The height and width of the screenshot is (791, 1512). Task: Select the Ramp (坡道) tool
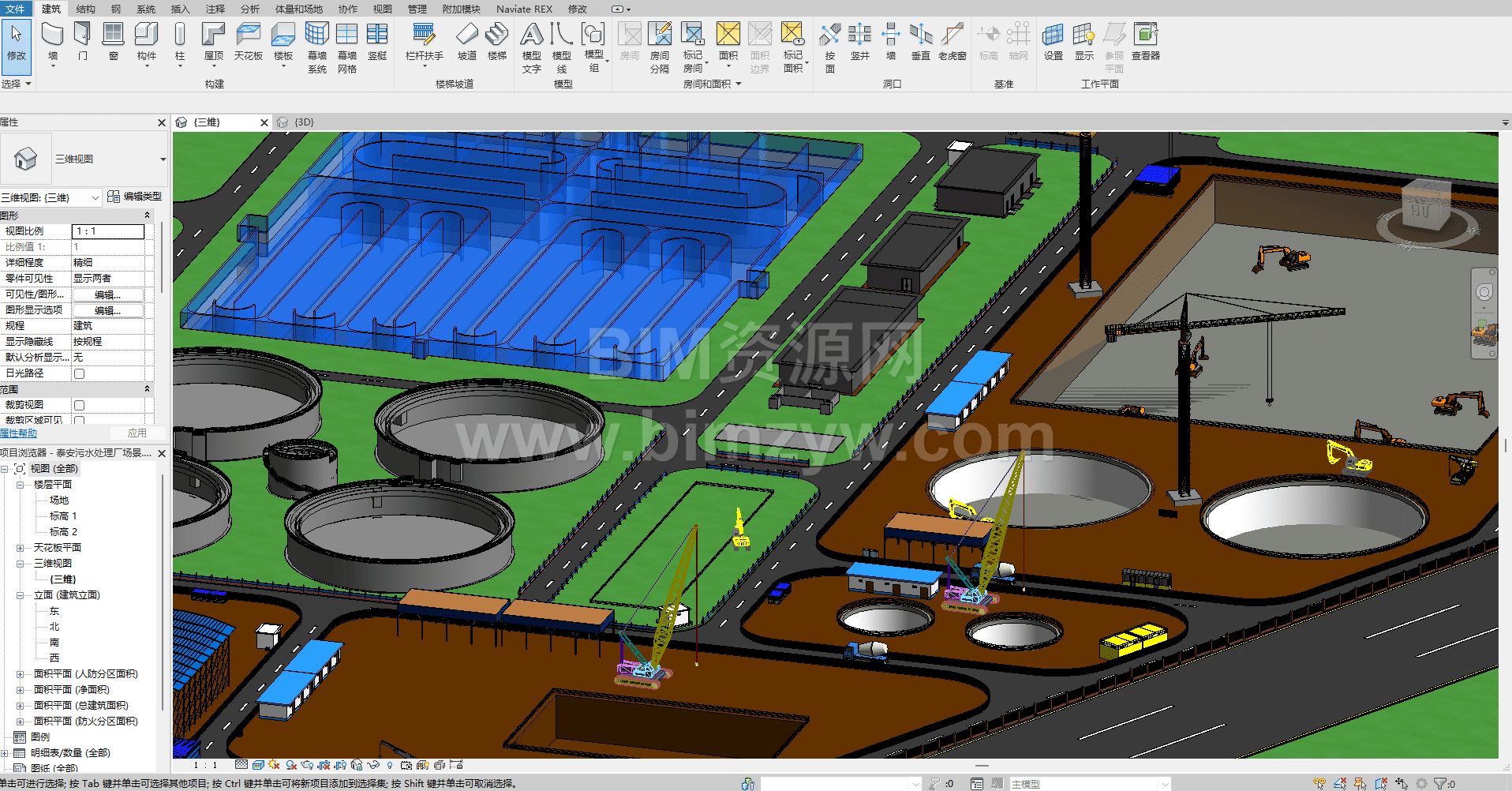coord(467,42)
